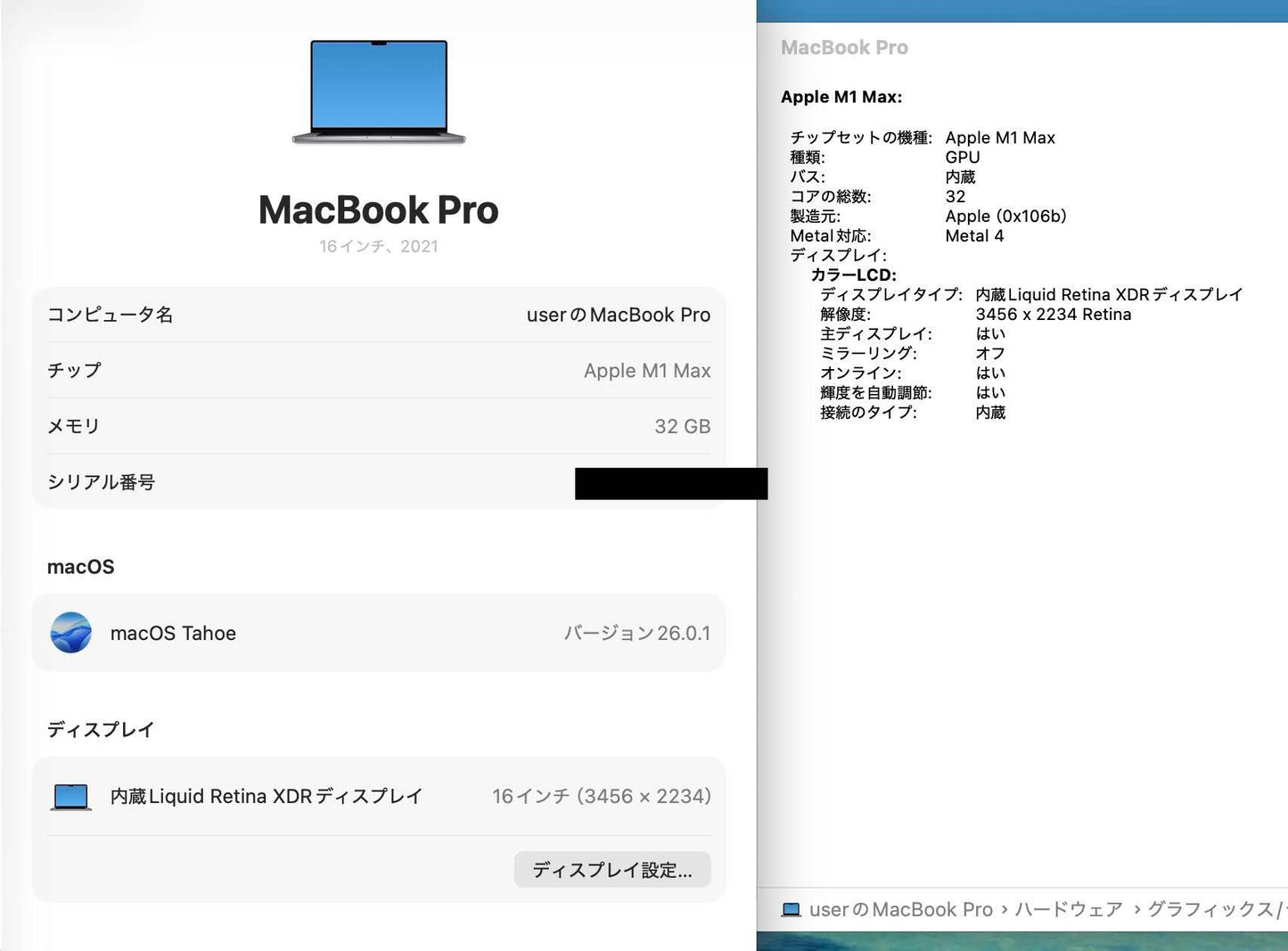Click the Metal 4 compatibility value
Screen dimensions: 1288x951
point(975,235)
